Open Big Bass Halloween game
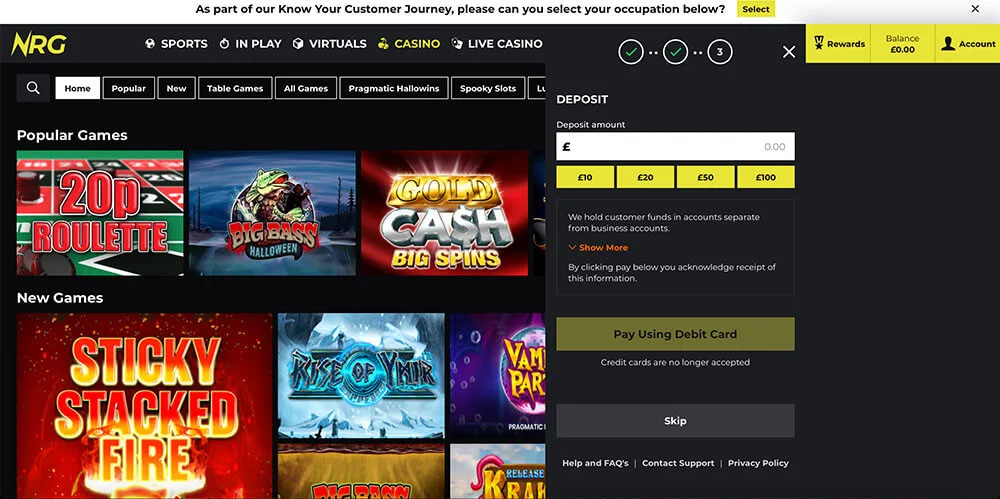The width and height of the screenshot is (1000, 499). 272,213
